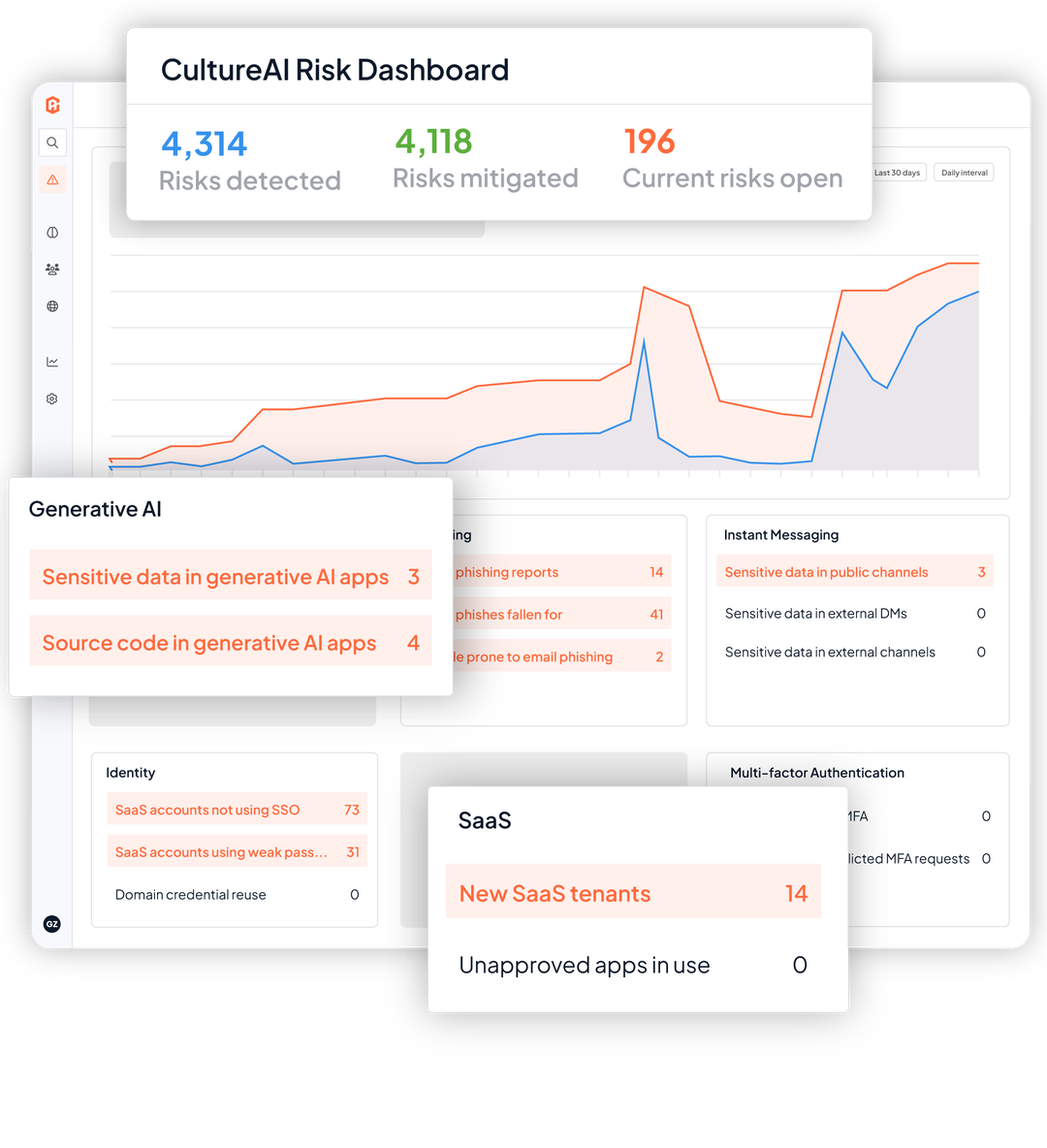
Task: Open Source code in generative AI apps
Action: tap(231, 642)
